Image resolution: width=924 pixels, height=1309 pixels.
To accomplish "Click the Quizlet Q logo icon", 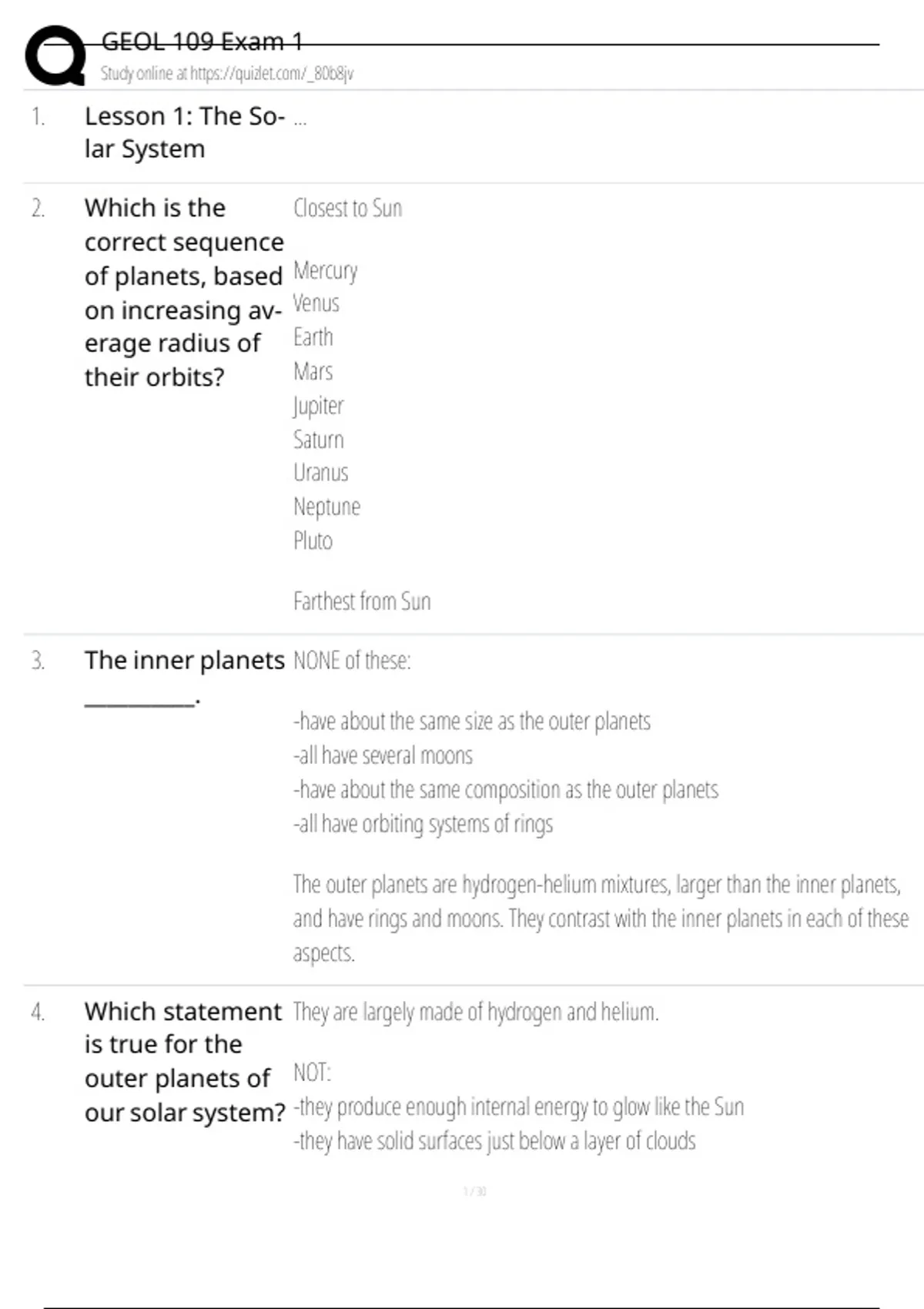I will [55, 55].
